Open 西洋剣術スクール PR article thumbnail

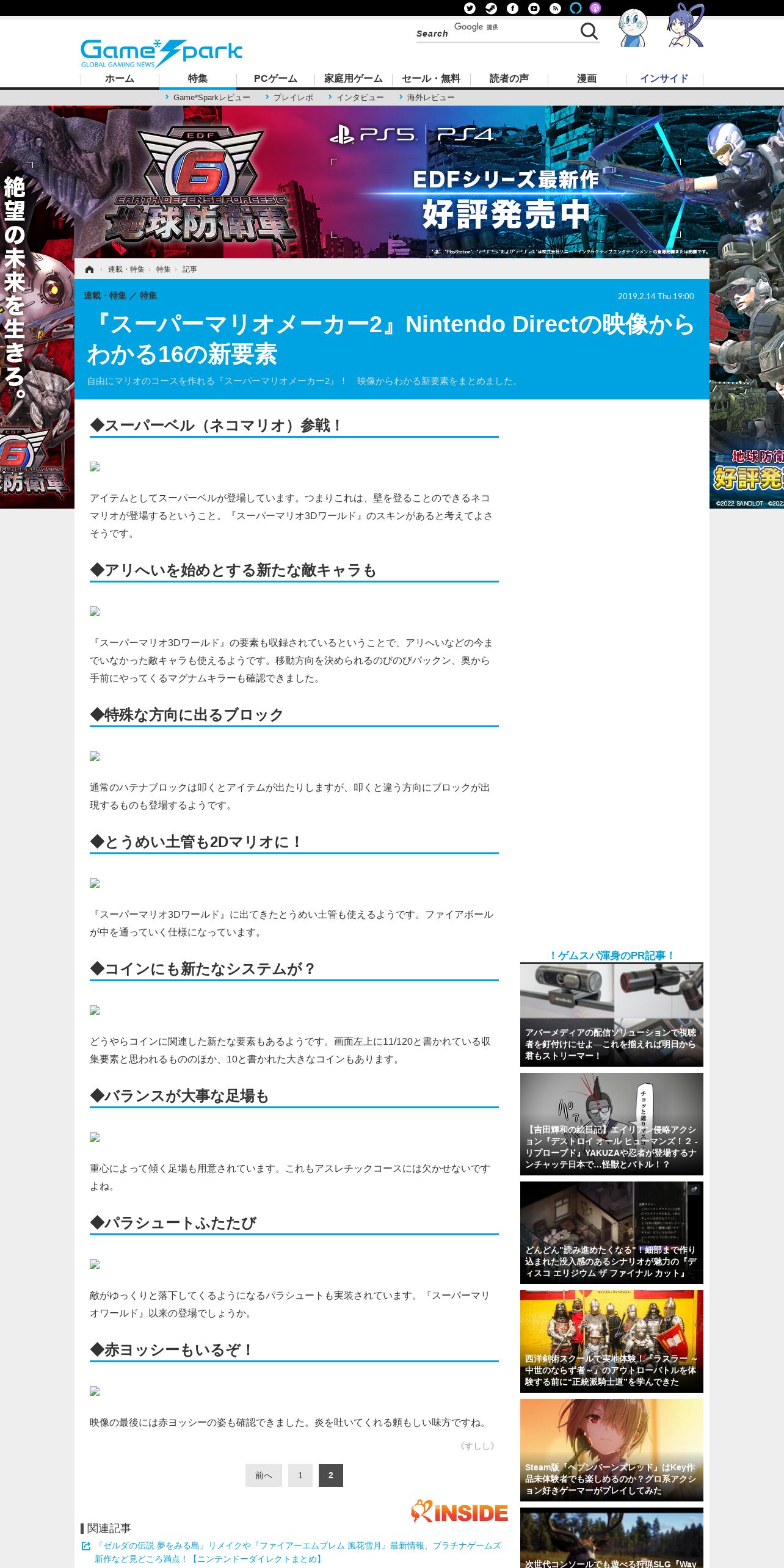(612, 1341)
